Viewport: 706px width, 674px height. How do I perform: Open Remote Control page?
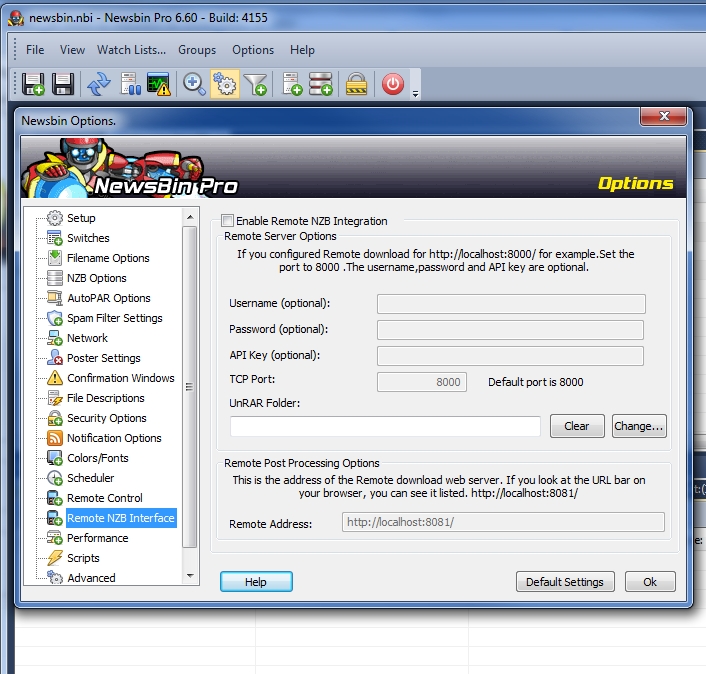[x=104, y=498]
